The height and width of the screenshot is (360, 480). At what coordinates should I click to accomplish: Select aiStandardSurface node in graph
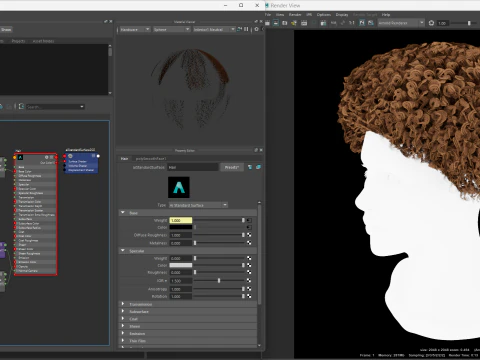pos(81,163)
